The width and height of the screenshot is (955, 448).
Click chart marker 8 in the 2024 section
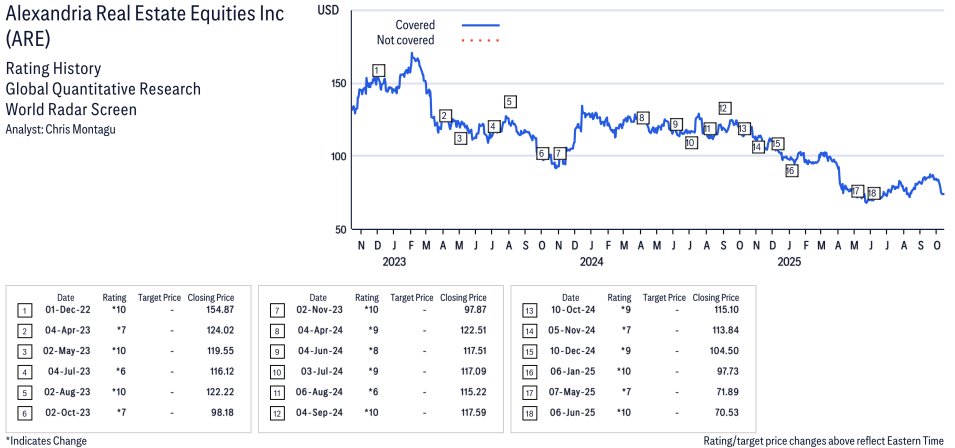pyautogui.click(x=642, y=117)
